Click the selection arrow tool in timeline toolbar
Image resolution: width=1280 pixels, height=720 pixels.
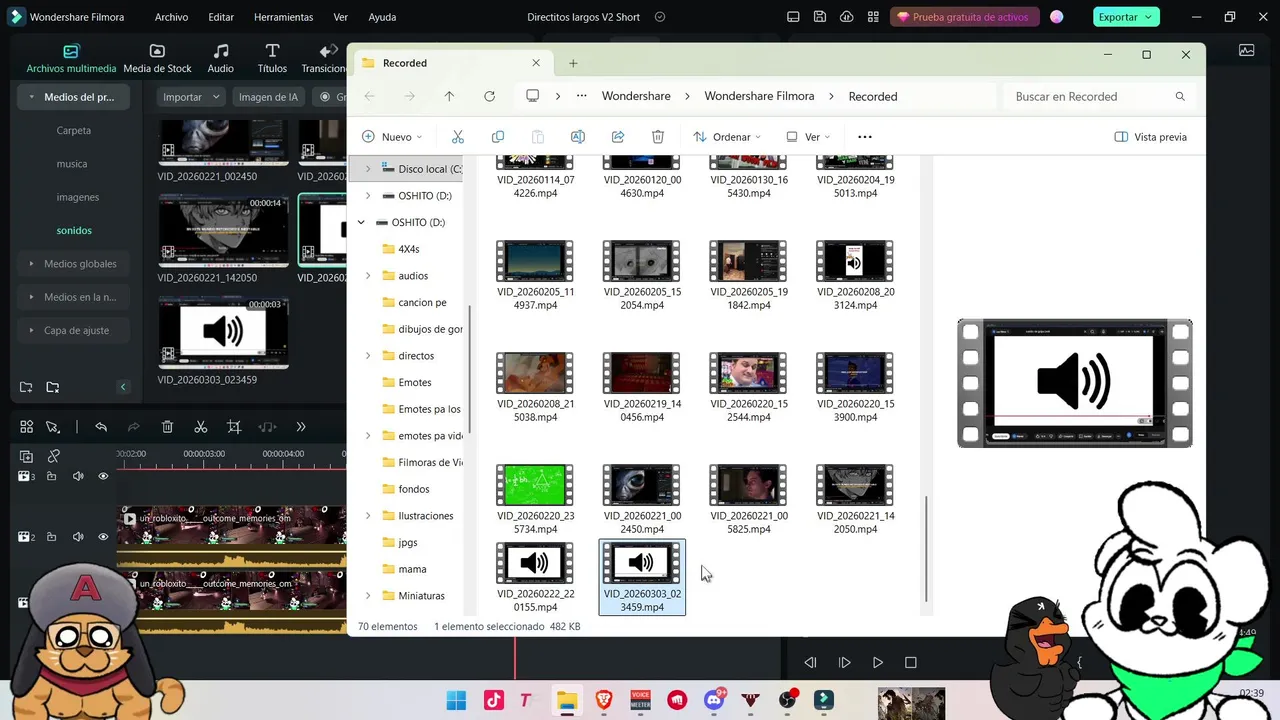[53, 427]
